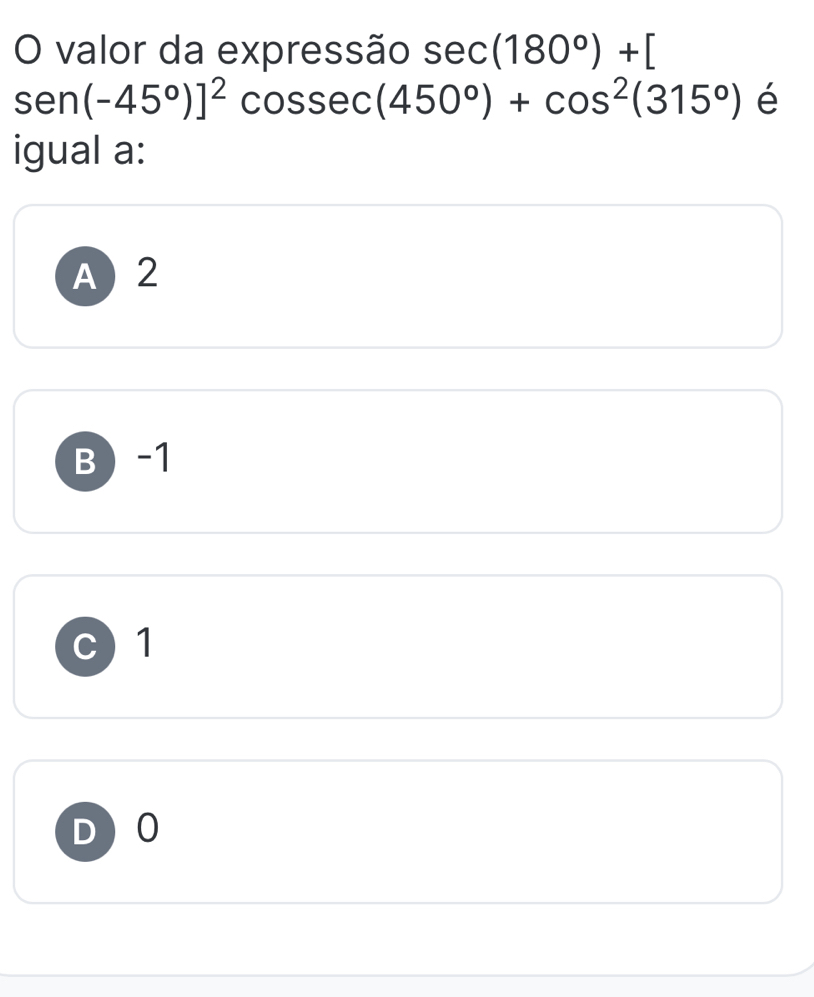Screen dimensions: 814x997
Task: Choose the answer card with value 0
Action: tap(397, 831)
